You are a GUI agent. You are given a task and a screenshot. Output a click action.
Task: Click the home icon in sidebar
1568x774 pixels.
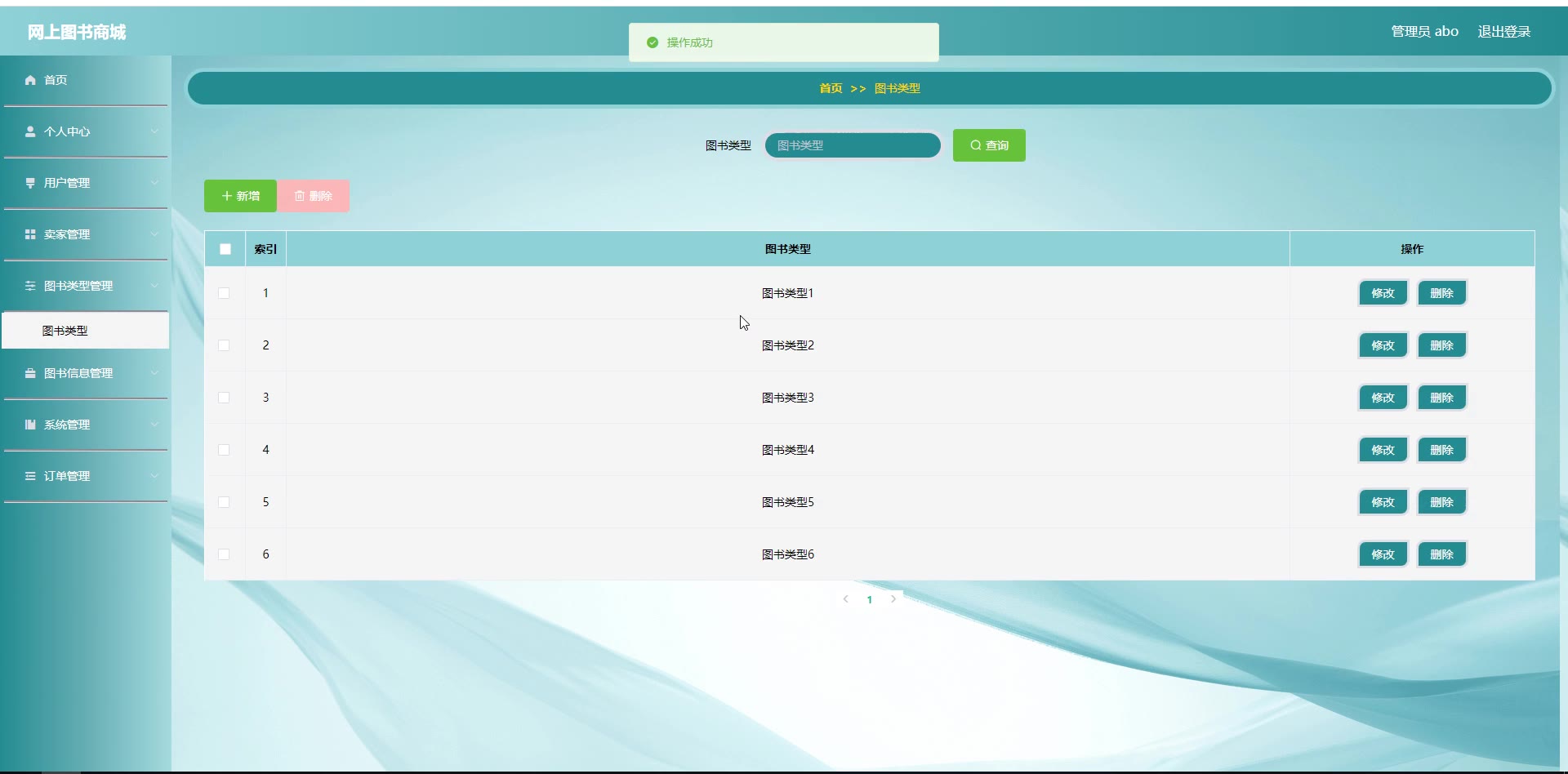[x=30, y=80]
